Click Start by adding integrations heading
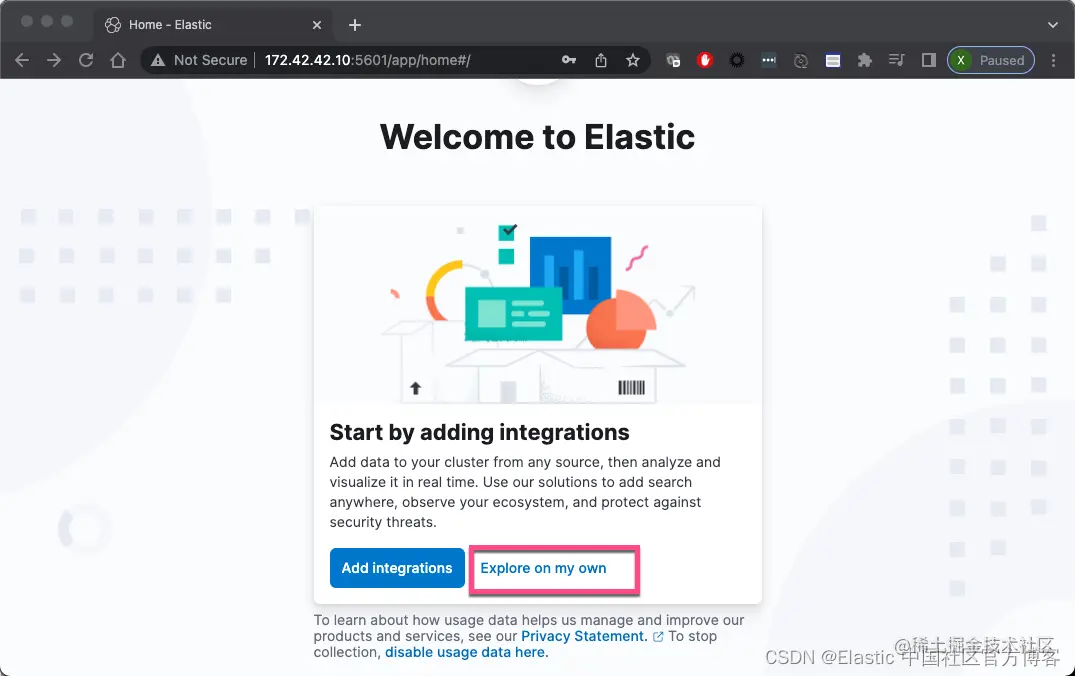The height and width of the screenshot is (676, 1075). point(479,433)
